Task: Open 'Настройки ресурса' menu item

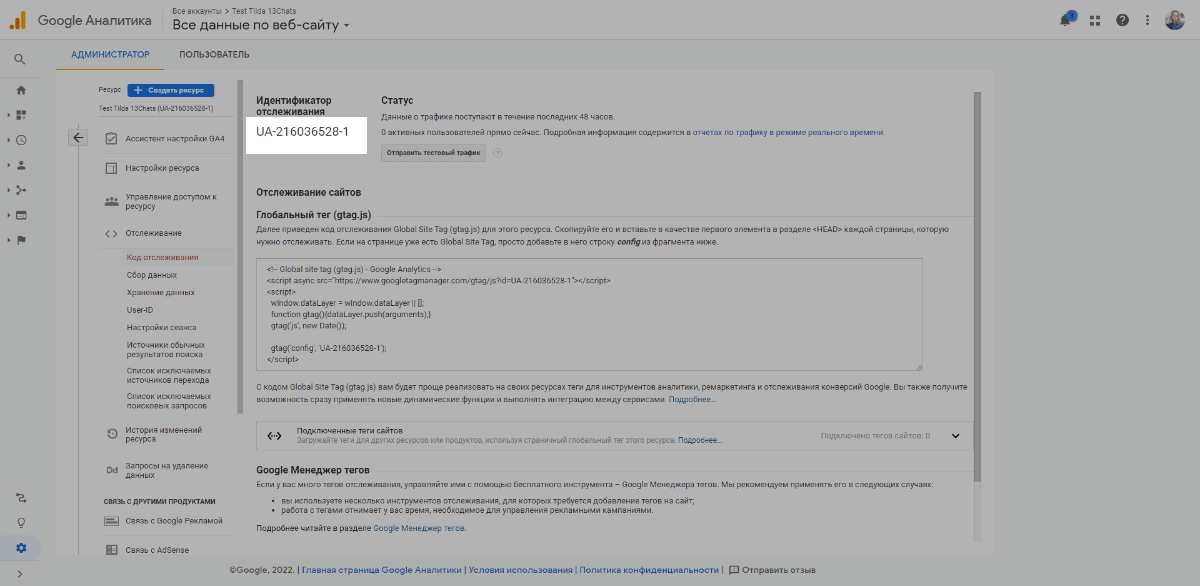Action: (x=162, y=168)
